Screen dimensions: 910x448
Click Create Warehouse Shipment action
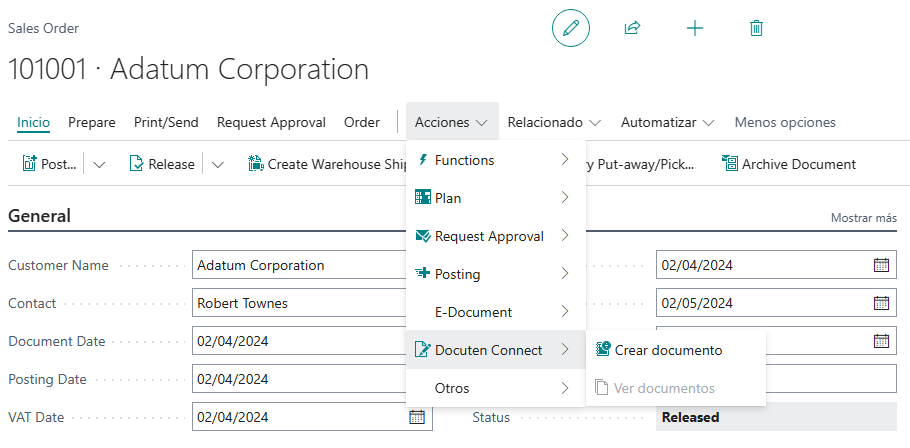pyautogui.click(x=327, y=164)
